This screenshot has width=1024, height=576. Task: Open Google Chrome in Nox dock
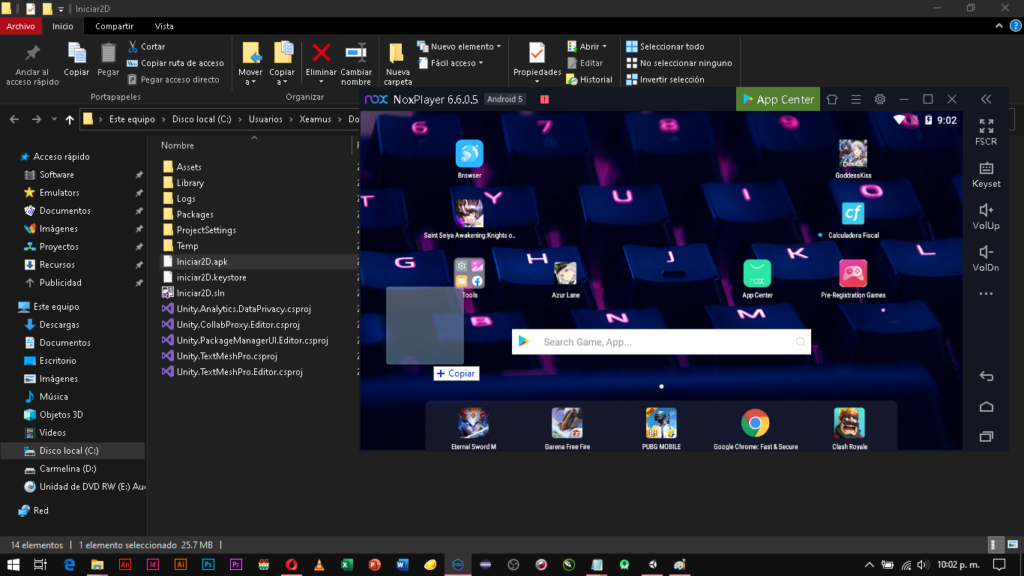pyautogui.click(x=755, y=423)
